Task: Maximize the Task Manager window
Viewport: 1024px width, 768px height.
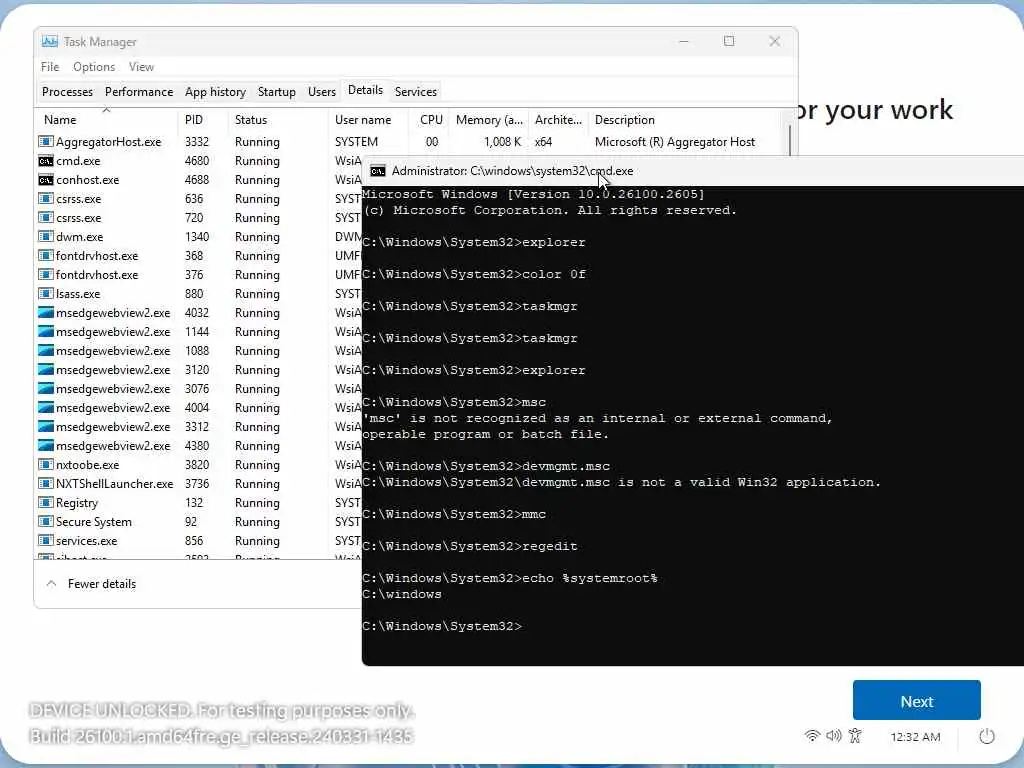Action: 729,41
